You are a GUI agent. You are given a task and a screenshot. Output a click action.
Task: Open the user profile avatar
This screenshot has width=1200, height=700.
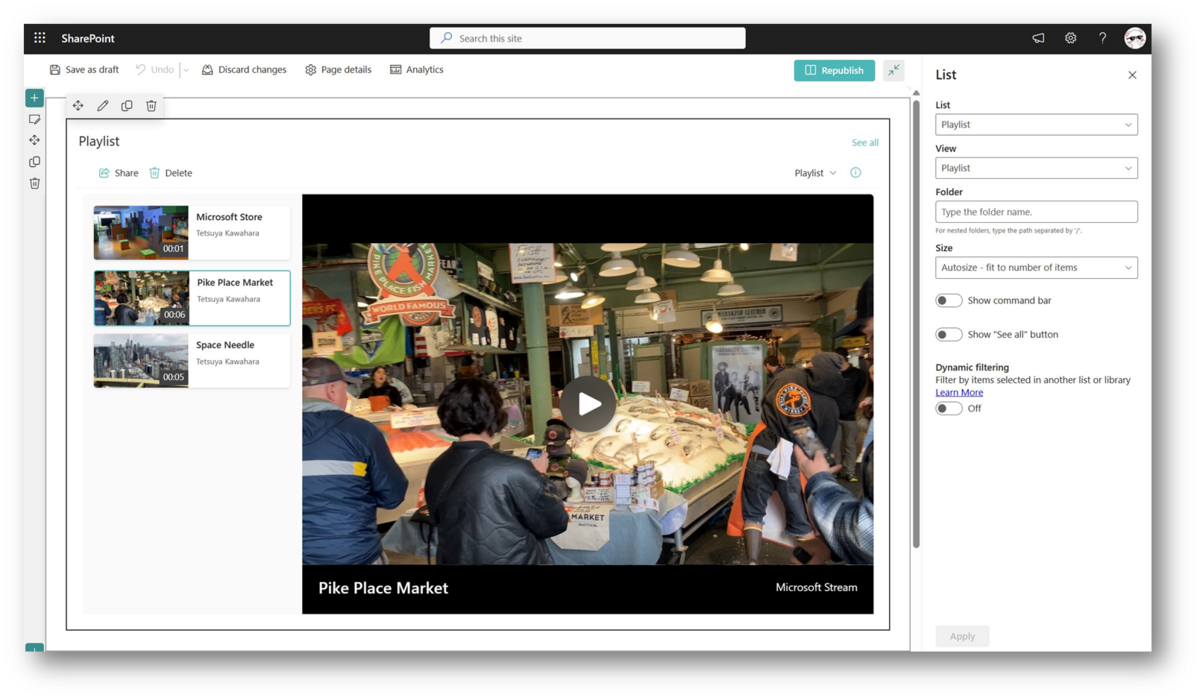click(x=1134, y=38)
